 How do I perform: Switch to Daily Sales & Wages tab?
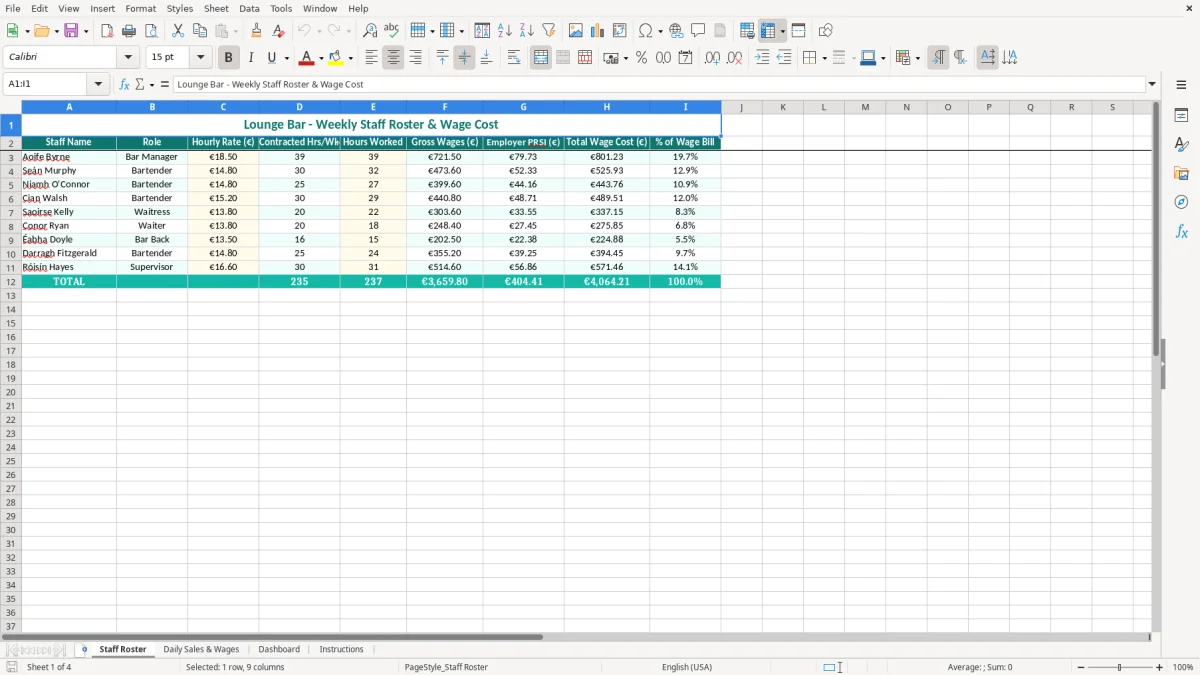point(201,649)
